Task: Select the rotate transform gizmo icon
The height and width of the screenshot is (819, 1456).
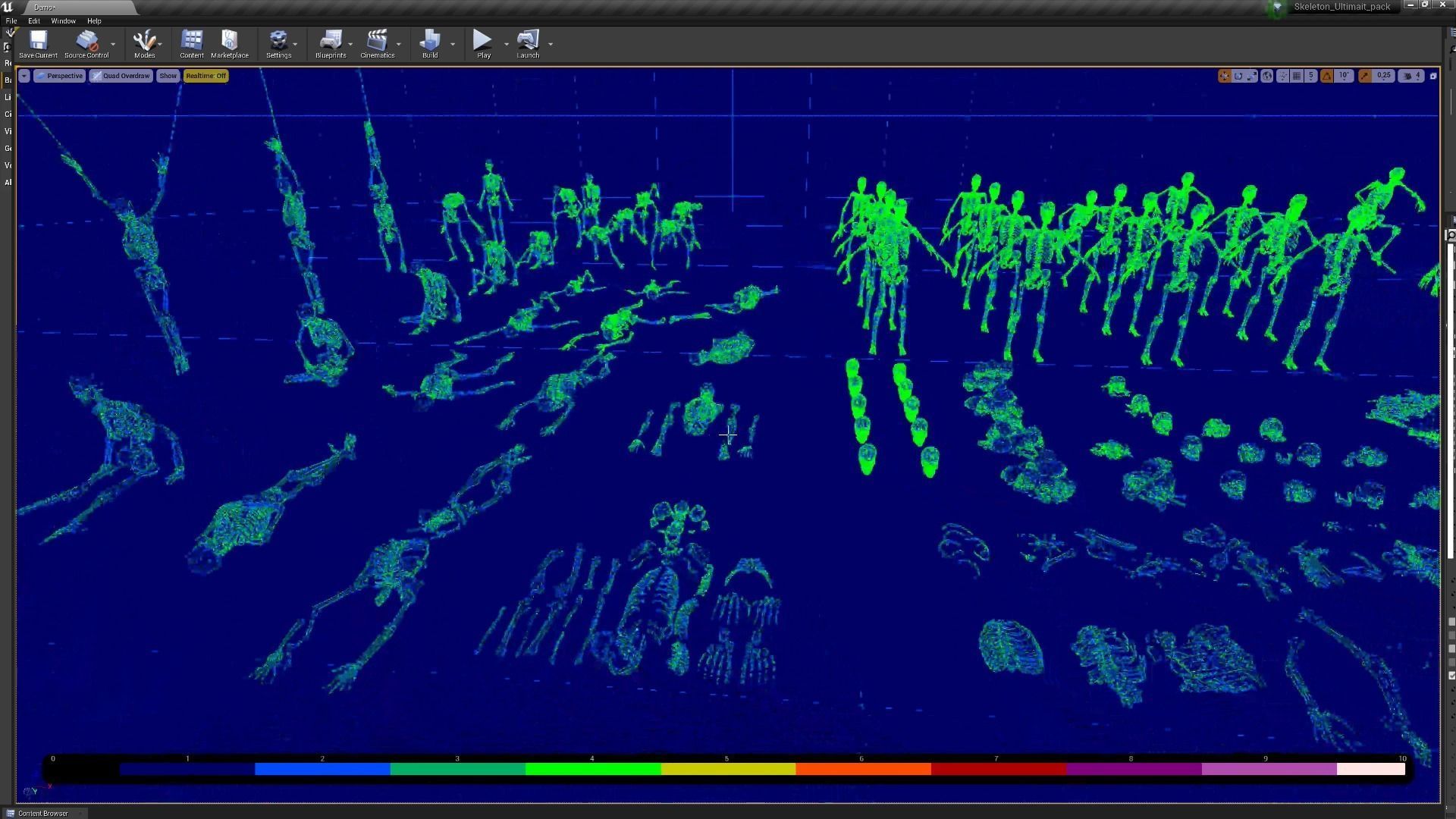Action: point(1238,76)
